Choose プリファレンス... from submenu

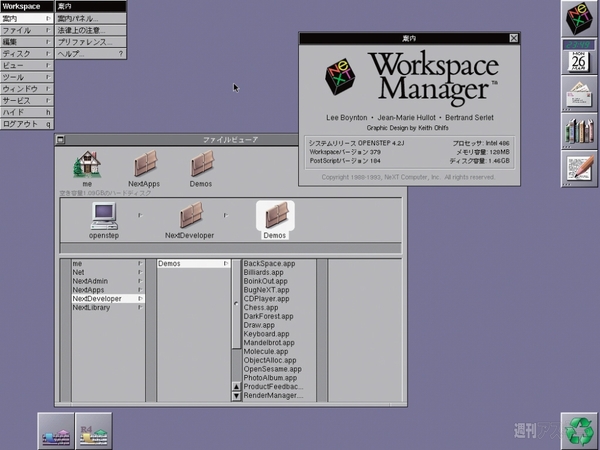(91, 42)
